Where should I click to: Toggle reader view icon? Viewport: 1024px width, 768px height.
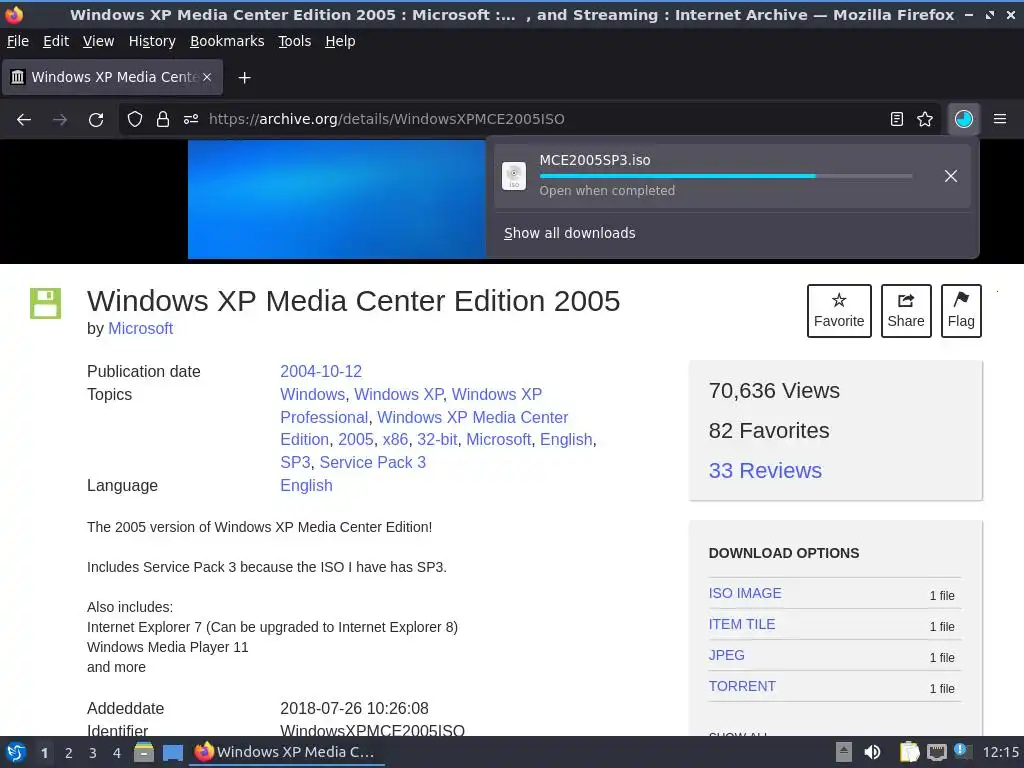click(x=897, y=119)
